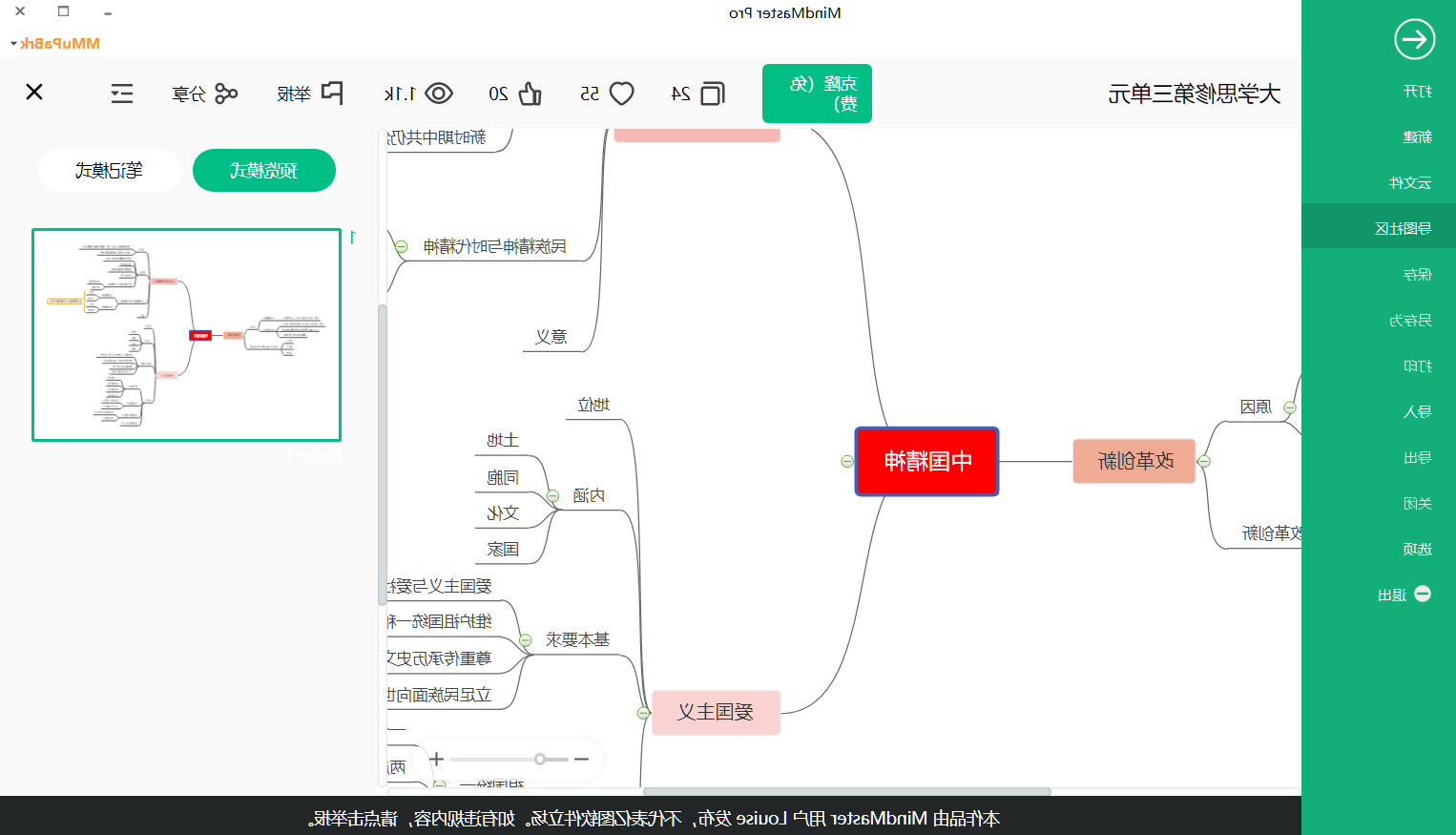Screen dimensions: 1456x835
Task: Click the 基本要求 topic
Action: 577,640
